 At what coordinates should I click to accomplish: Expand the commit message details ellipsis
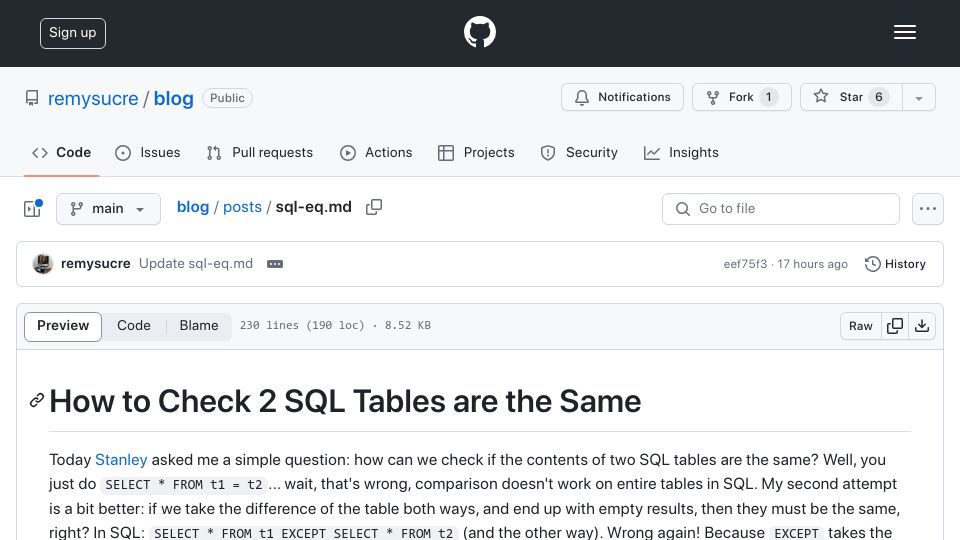275,264
